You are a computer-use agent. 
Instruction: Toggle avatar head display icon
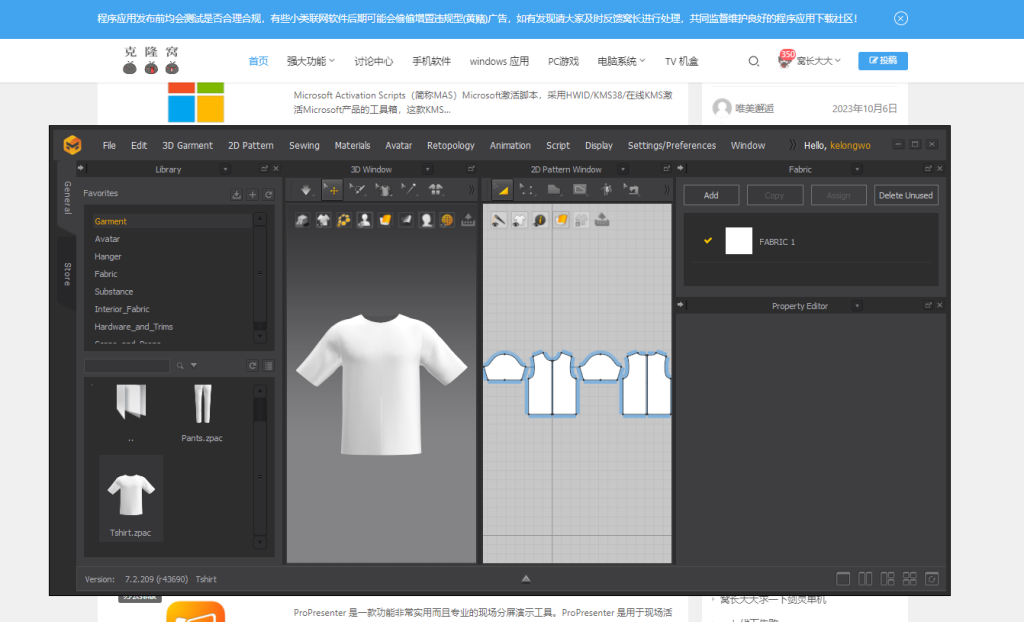click(426, 221)
